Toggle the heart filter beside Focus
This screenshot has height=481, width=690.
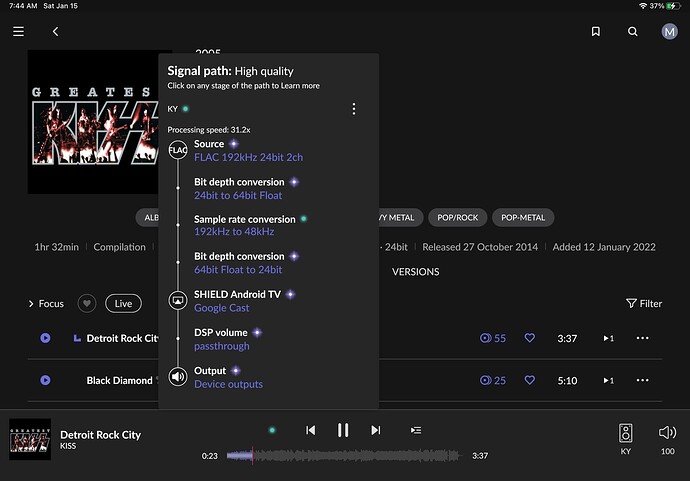pyautogui.click(x=87, y=304)
